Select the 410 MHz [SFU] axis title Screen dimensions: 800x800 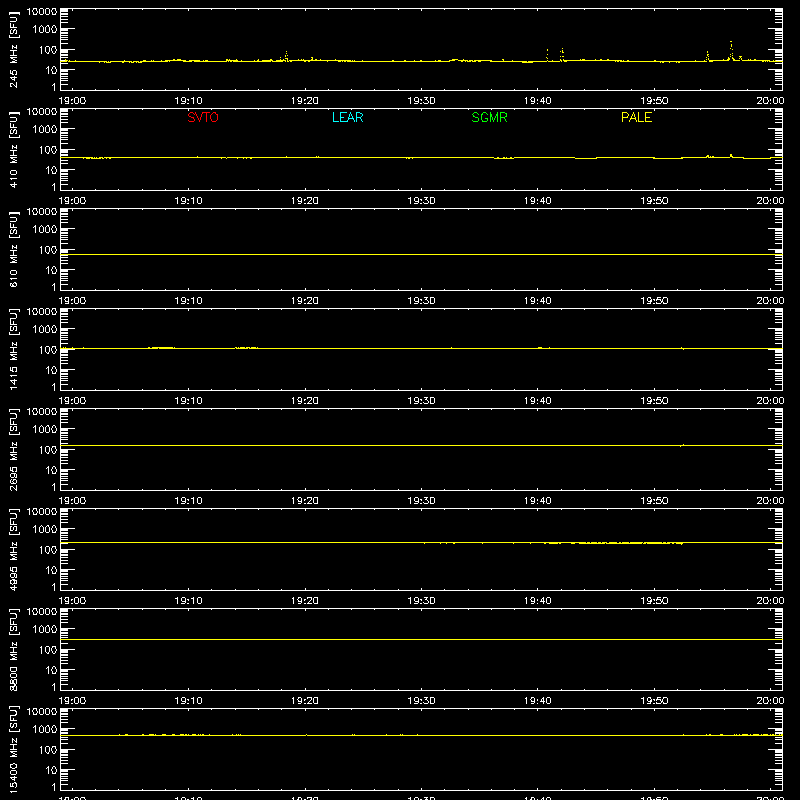(x=14, y=149)
